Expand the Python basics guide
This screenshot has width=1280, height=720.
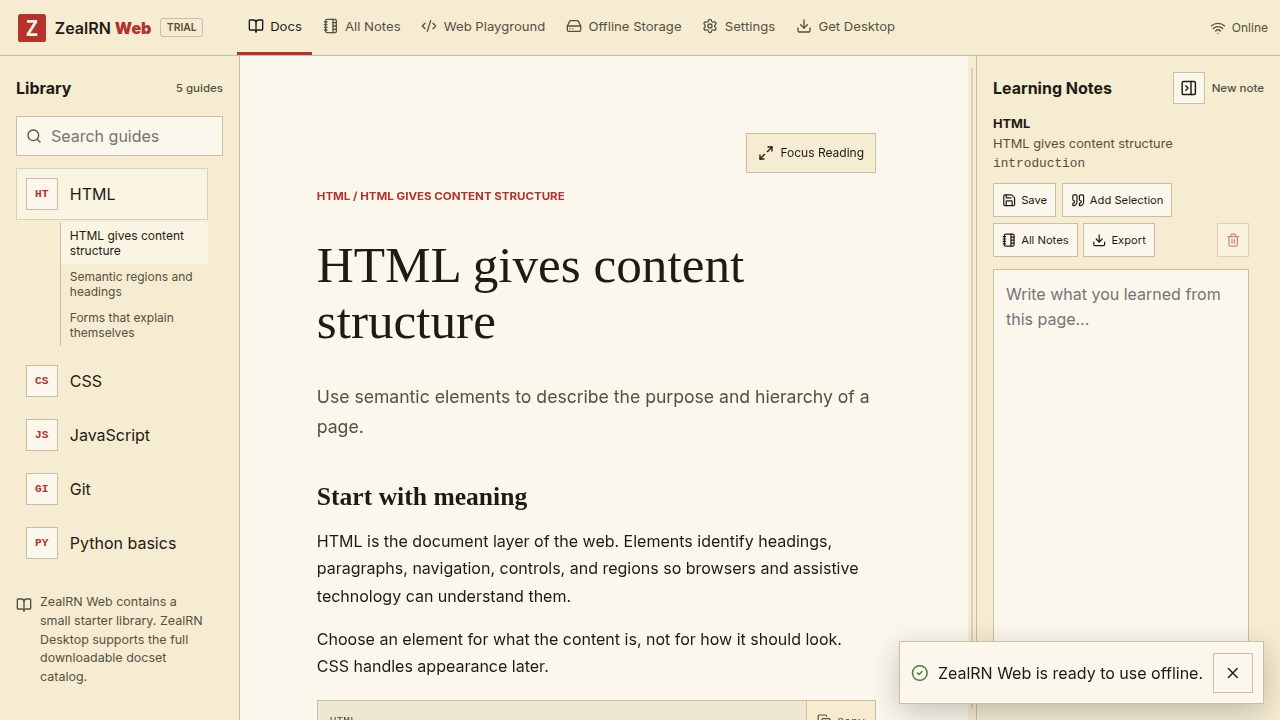112,543
